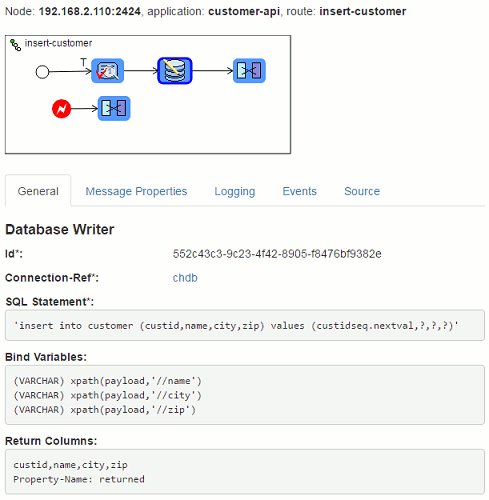Click the Database Writer Id value

pos(277,254)
